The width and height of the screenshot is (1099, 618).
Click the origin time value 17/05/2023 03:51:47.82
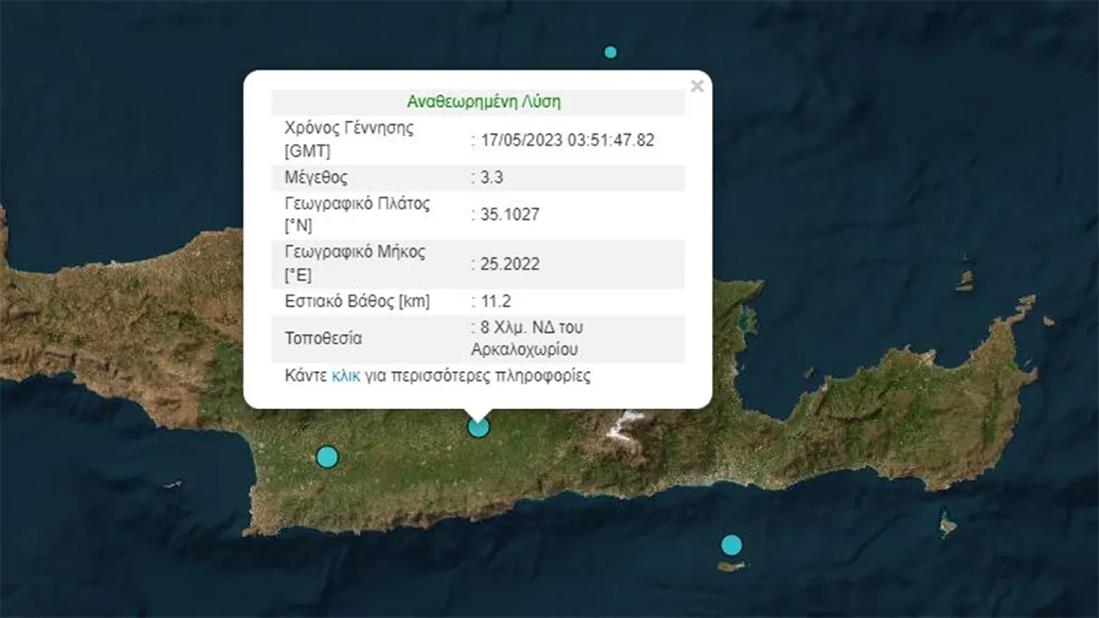(566, 140)
